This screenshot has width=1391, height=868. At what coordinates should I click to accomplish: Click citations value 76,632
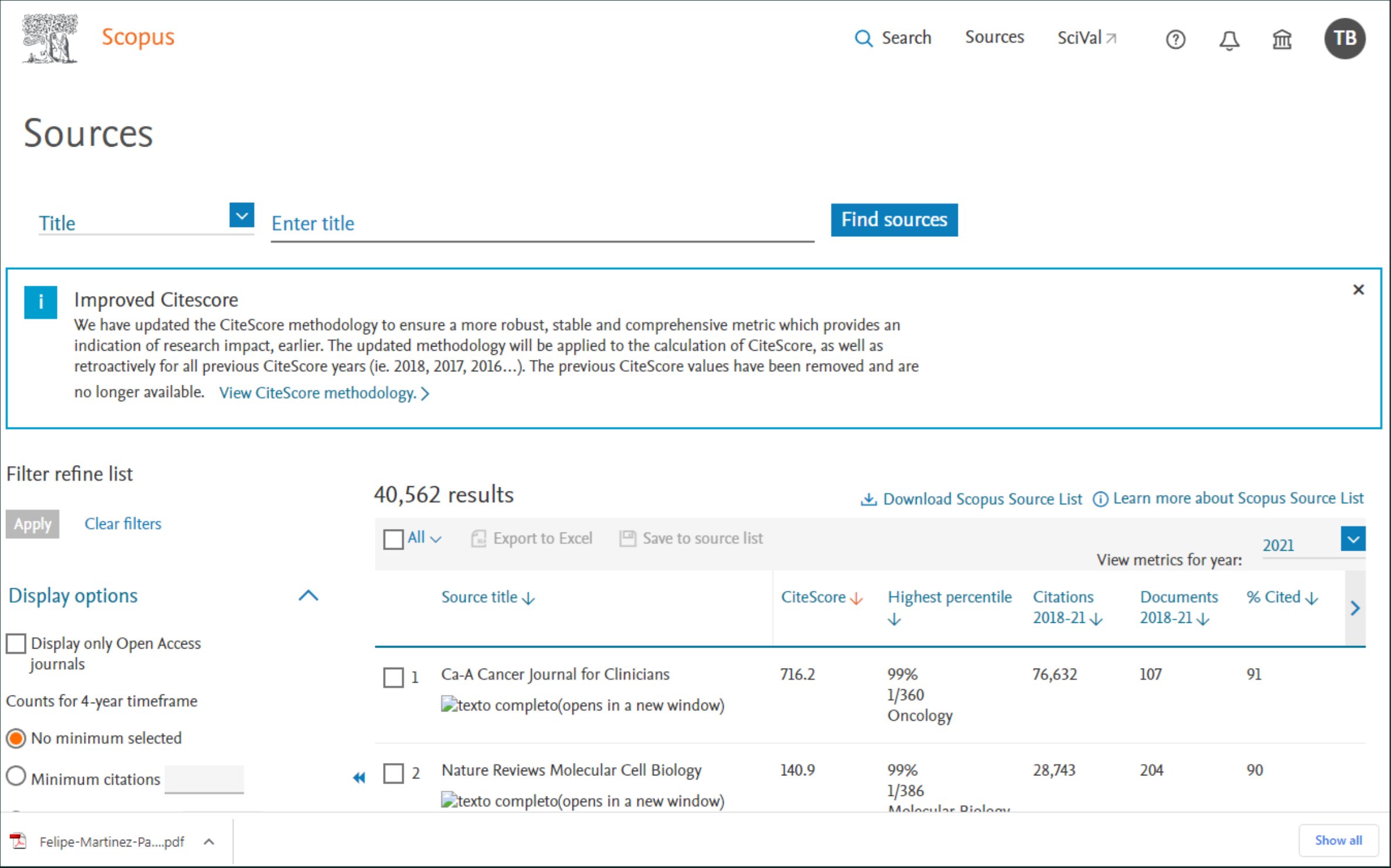pos(1054,674)
